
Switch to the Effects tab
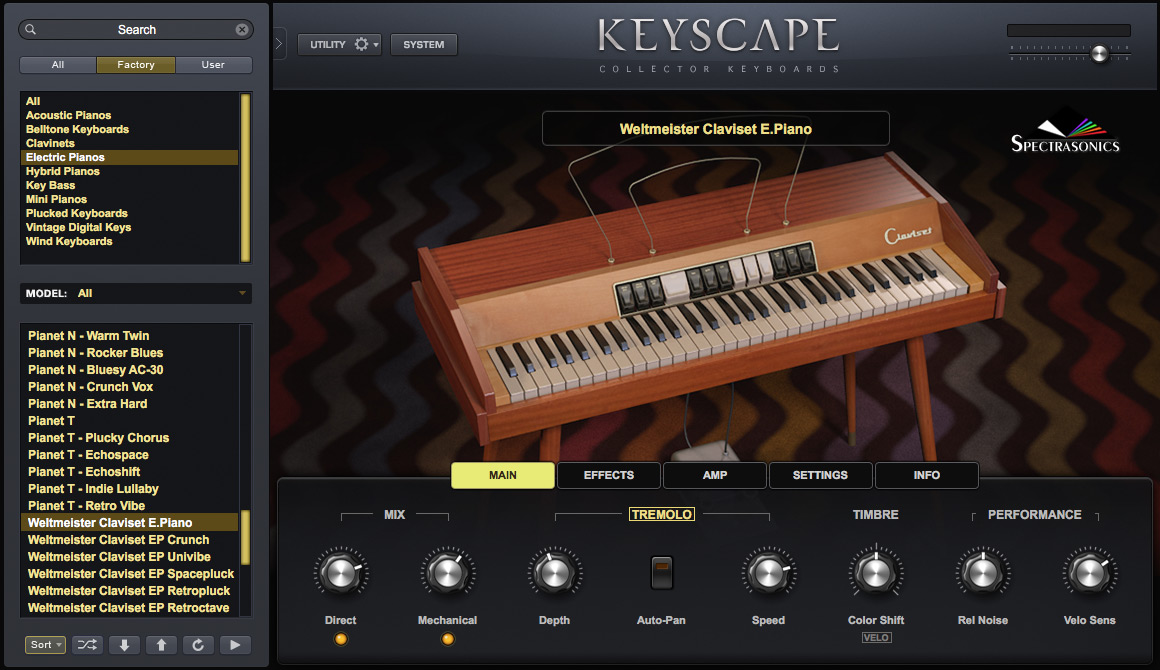tap(608, 475)
